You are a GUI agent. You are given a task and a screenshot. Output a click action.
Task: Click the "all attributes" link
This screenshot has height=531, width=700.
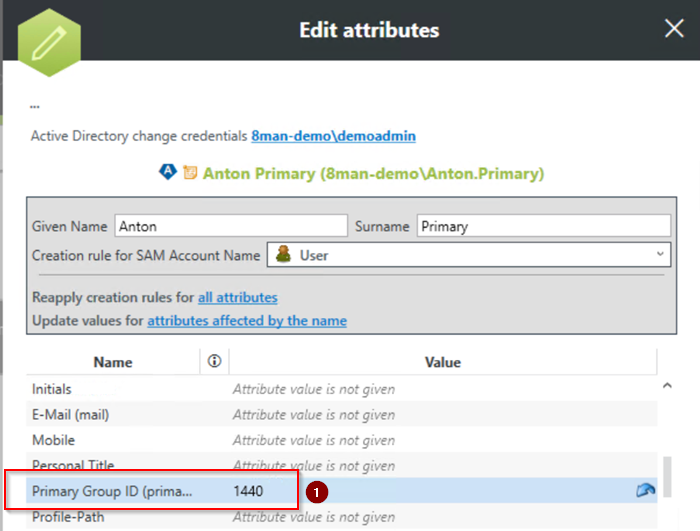237,297
